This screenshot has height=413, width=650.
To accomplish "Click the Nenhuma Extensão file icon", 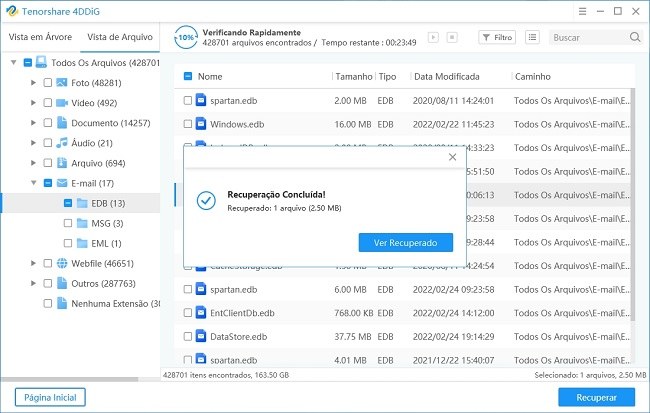I will click(x=62, y=303).
